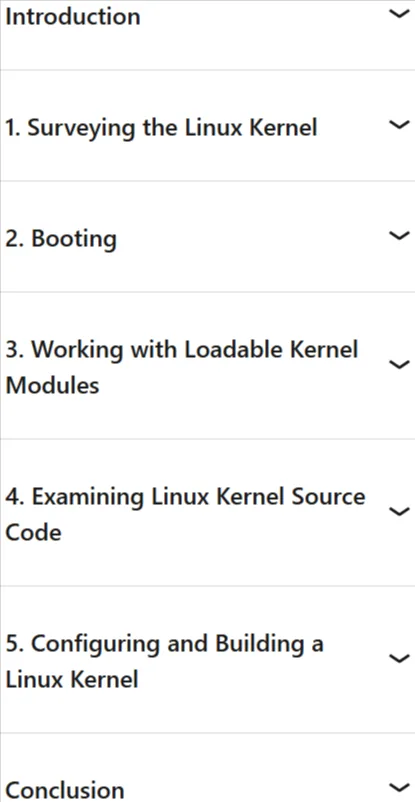Select the Conclusion heading text
Screen dimensions: 415x802
point(64,790)
